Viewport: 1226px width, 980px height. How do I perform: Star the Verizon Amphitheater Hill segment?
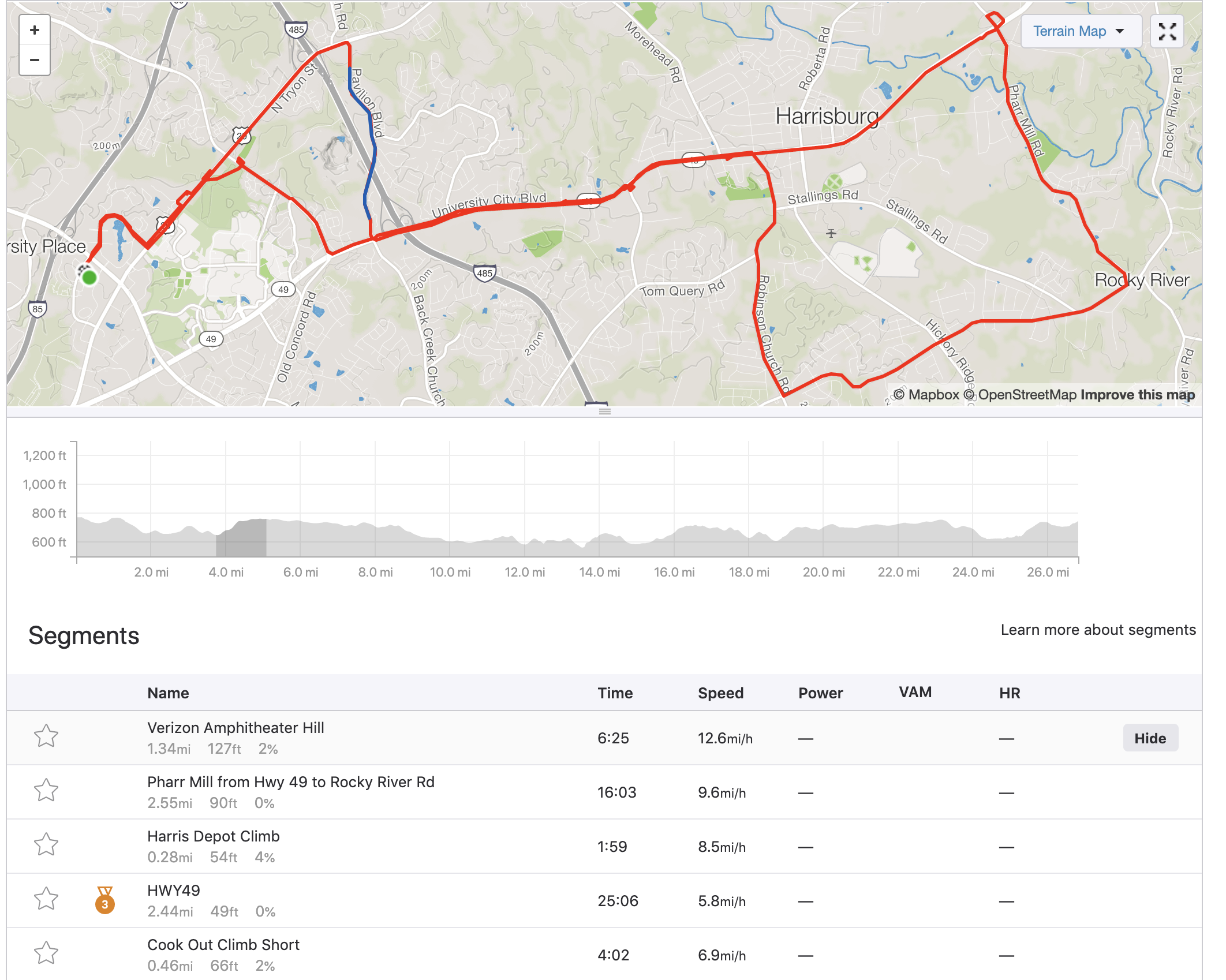[x=46, y=736]
